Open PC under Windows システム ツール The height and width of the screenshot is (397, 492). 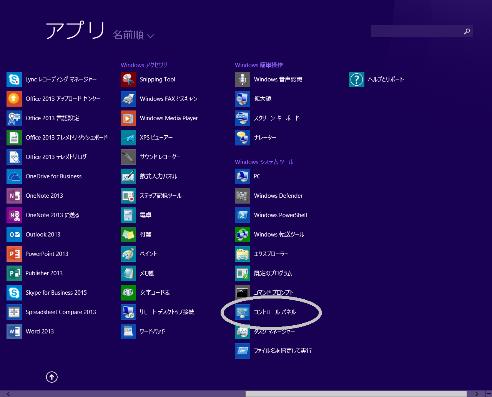(248, 176)
